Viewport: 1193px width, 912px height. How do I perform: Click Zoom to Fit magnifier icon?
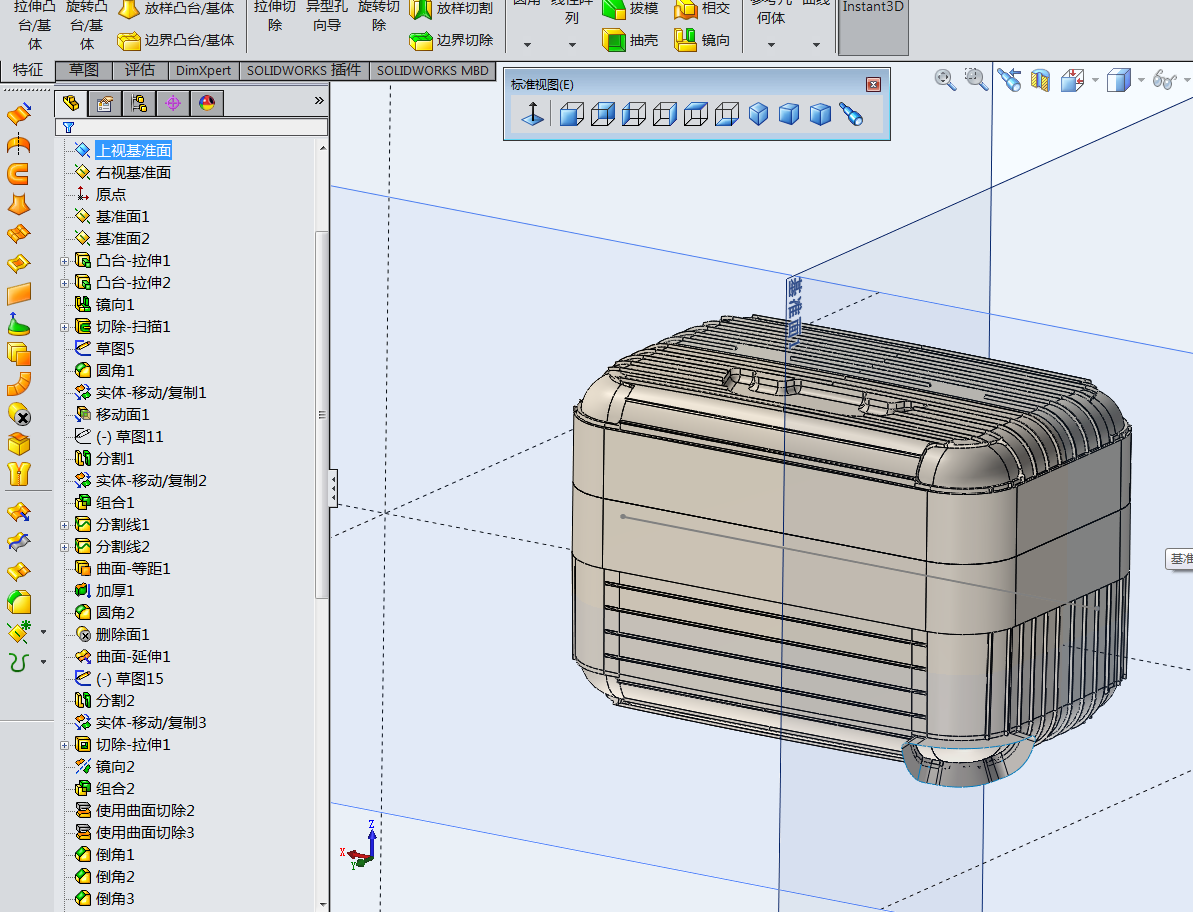click(x=944, y=79)
